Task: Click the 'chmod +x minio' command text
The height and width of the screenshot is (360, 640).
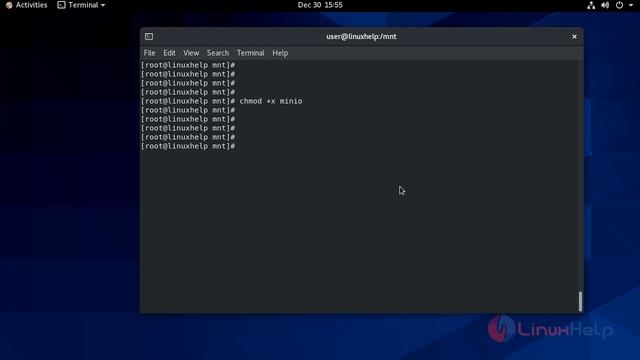Action: (x=271, y=101)
